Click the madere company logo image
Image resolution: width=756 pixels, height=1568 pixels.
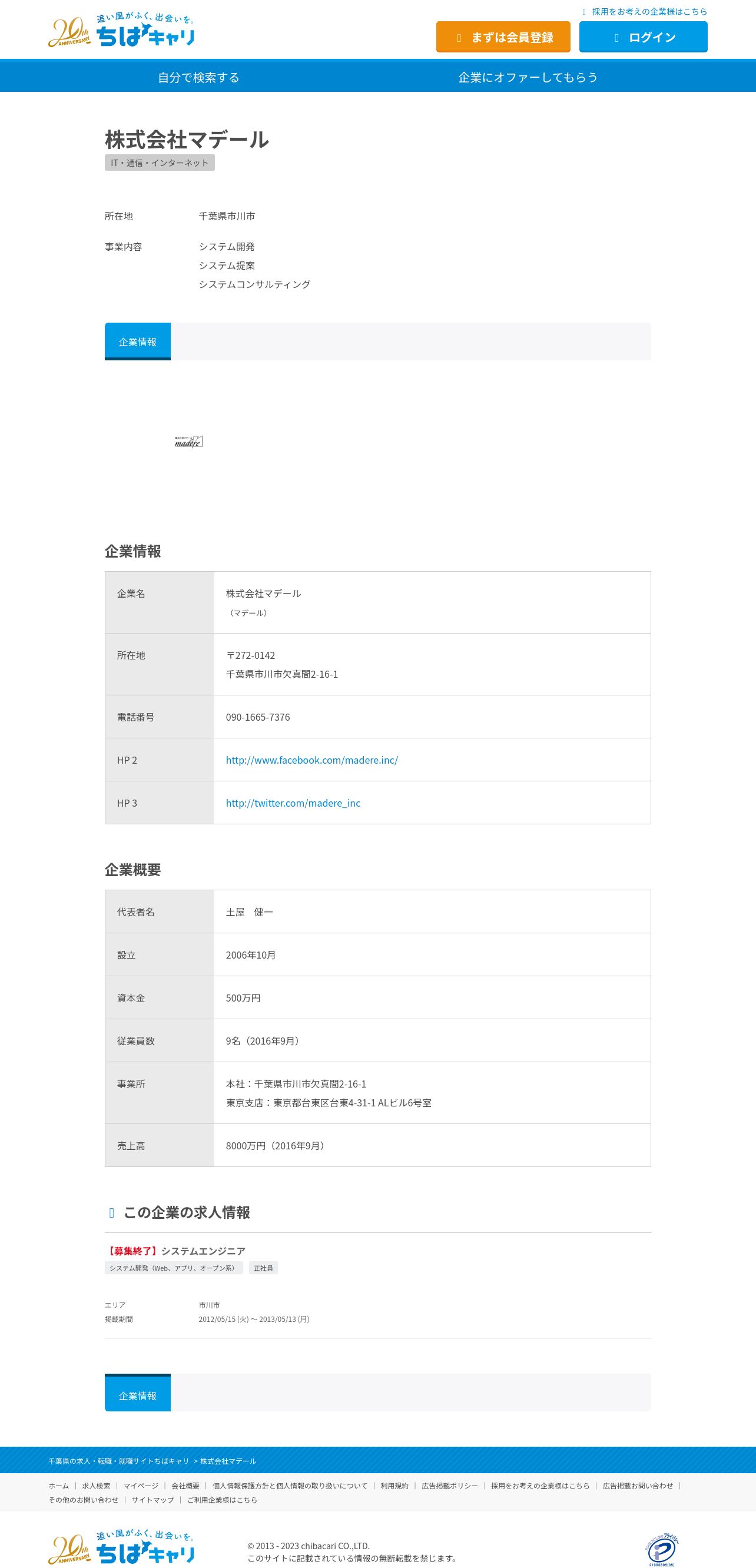click(188, 441)
